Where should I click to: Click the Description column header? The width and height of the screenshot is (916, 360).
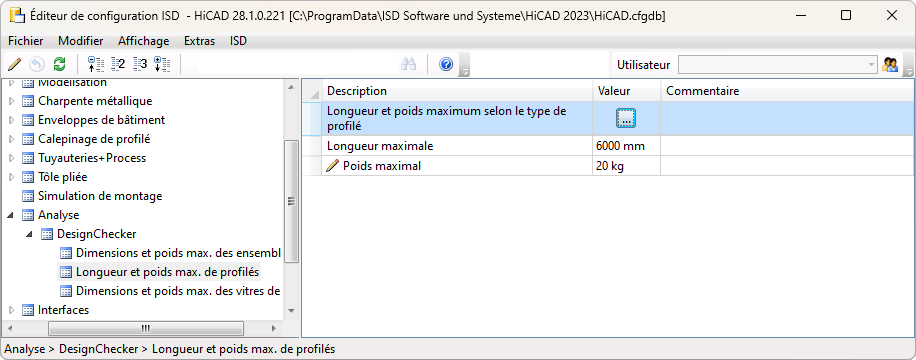click(457, 91)
